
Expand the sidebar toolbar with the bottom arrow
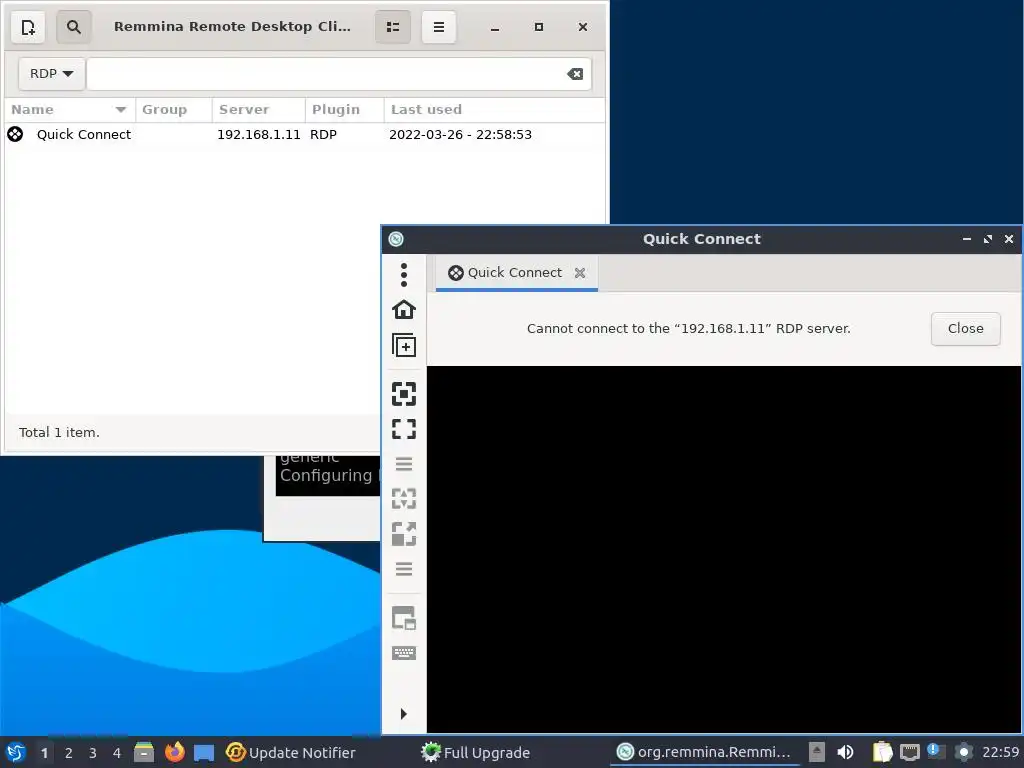coord(404,714)
